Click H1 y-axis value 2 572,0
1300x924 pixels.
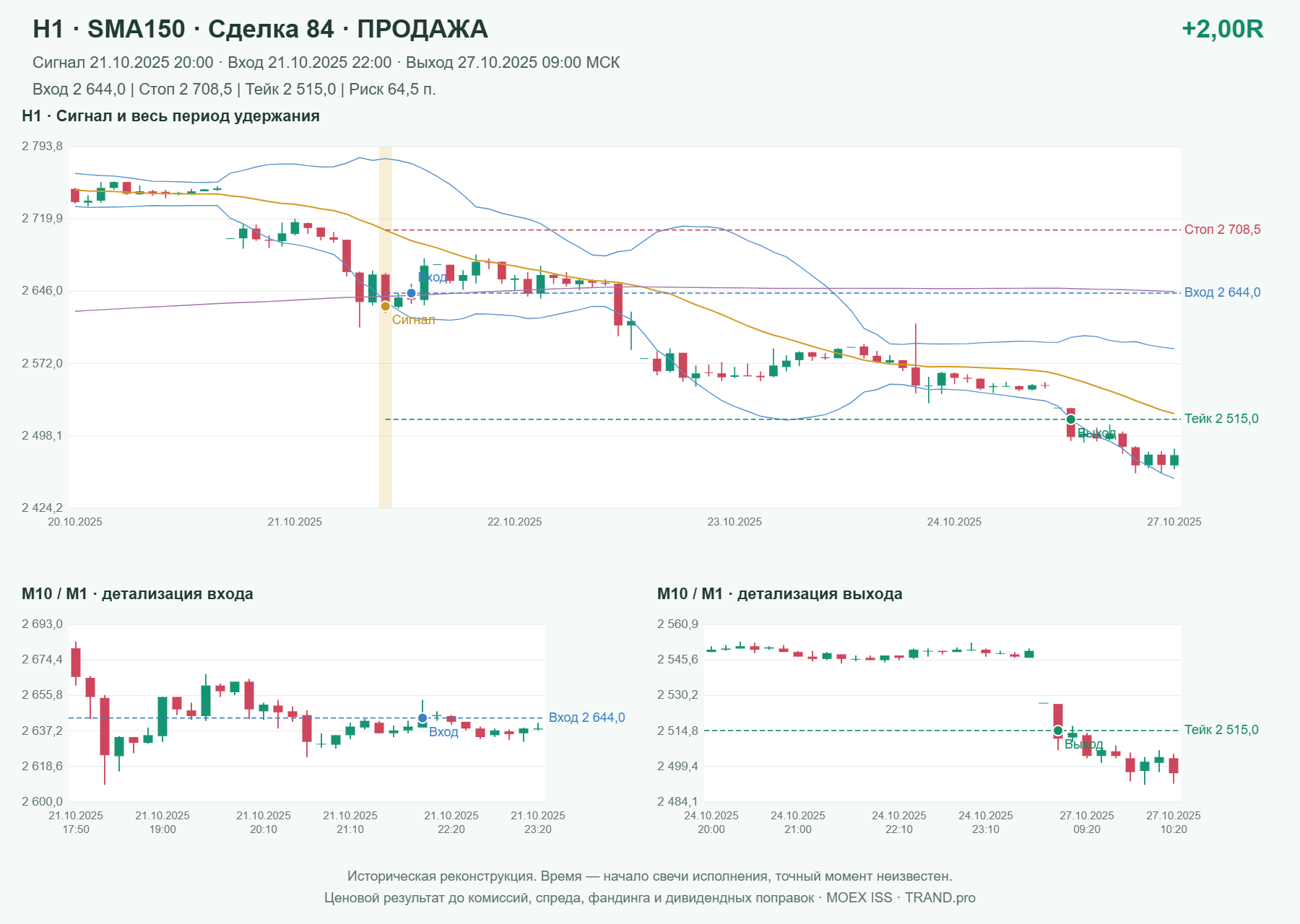click(x=42, y=363)
